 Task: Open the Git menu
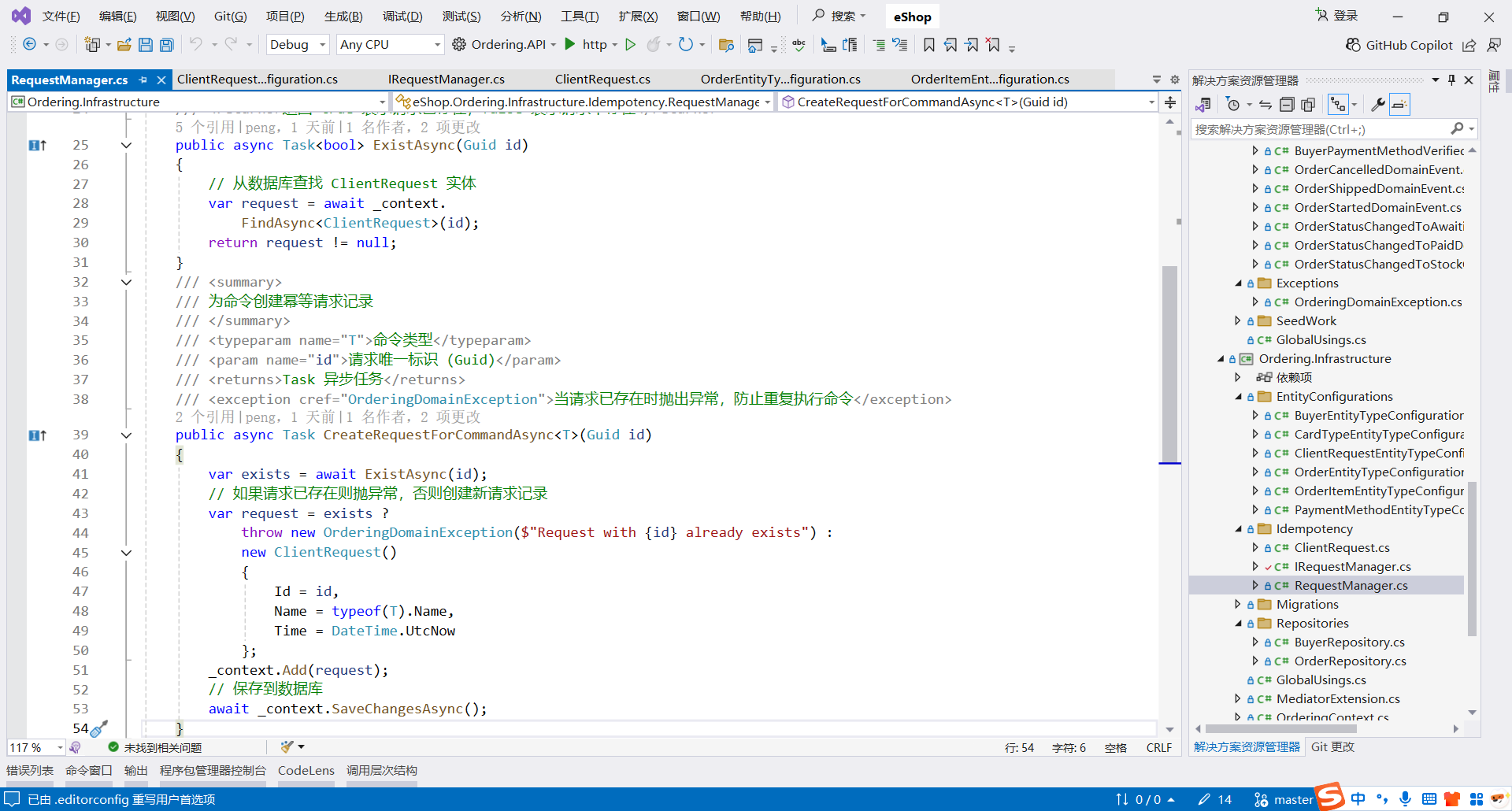[229, 16]
